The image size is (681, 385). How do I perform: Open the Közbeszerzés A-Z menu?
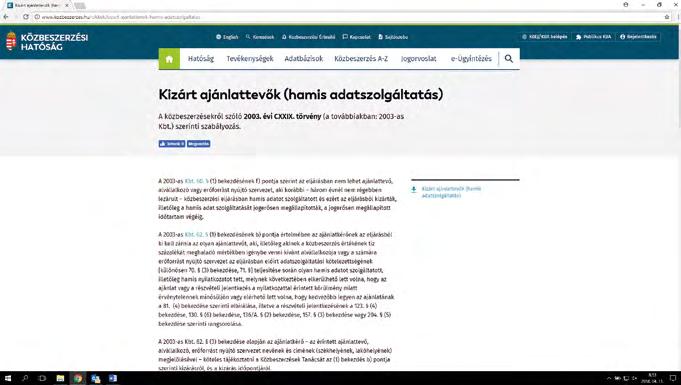click(361, 59)
